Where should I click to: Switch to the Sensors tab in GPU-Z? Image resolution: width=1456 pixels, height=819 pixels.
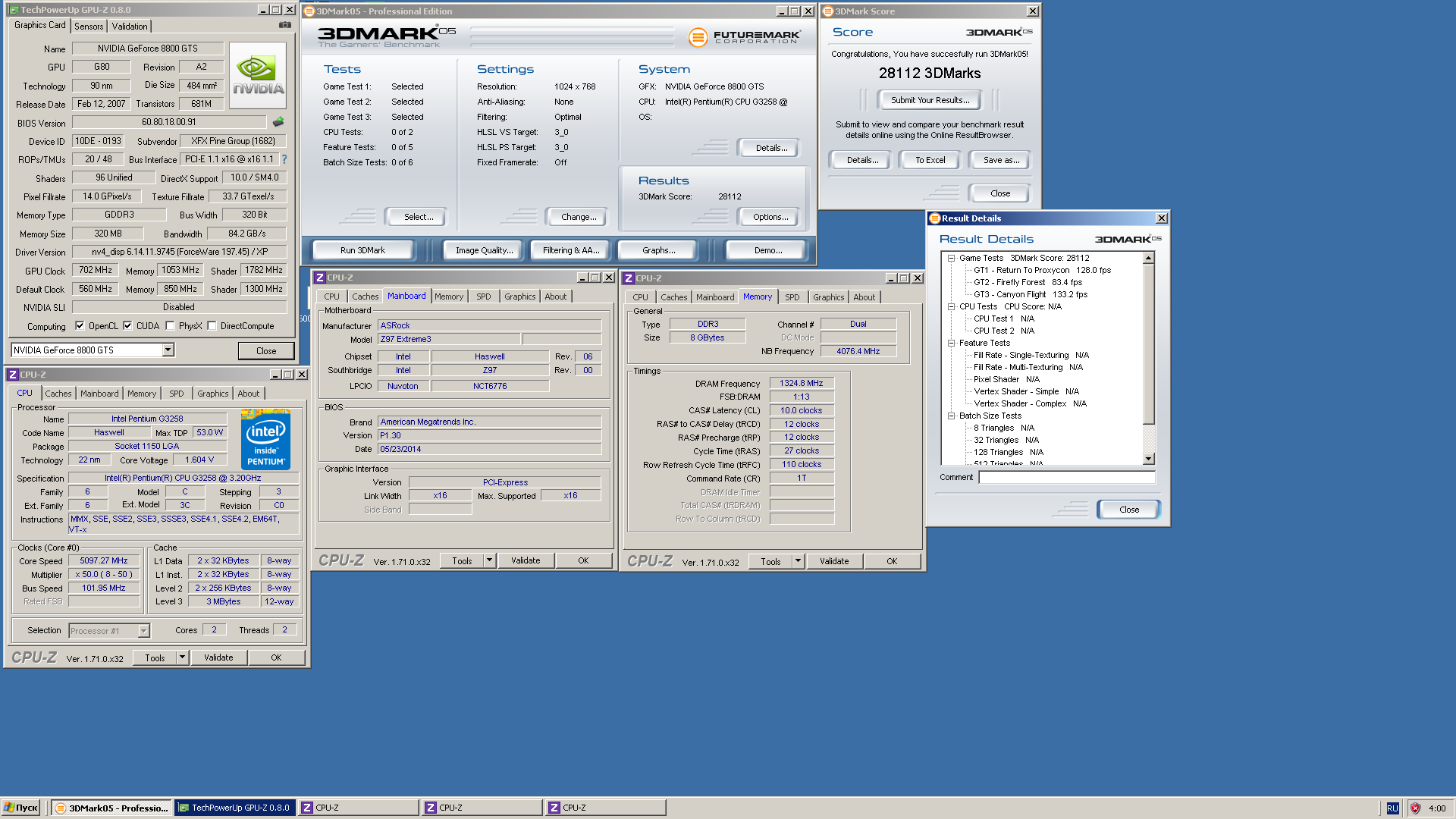click(89, 27)
